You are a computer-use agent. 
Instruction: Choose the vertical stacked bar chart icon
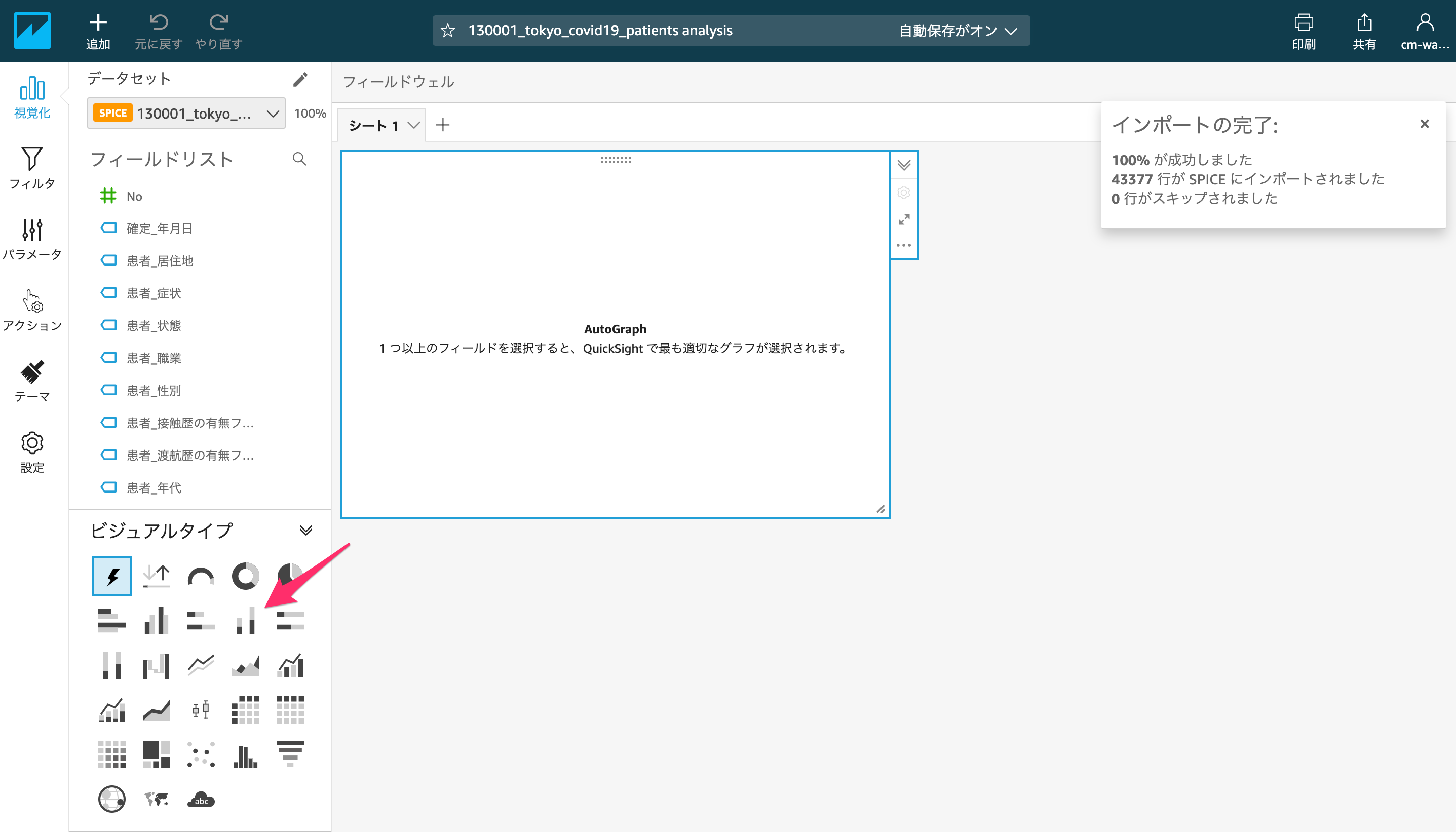click(x=245, y=621)
